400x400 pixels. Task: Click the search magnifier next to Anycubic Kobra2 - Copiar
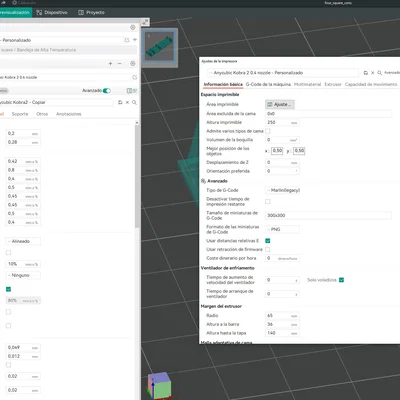pyautogui.click(x=134, y=102)
